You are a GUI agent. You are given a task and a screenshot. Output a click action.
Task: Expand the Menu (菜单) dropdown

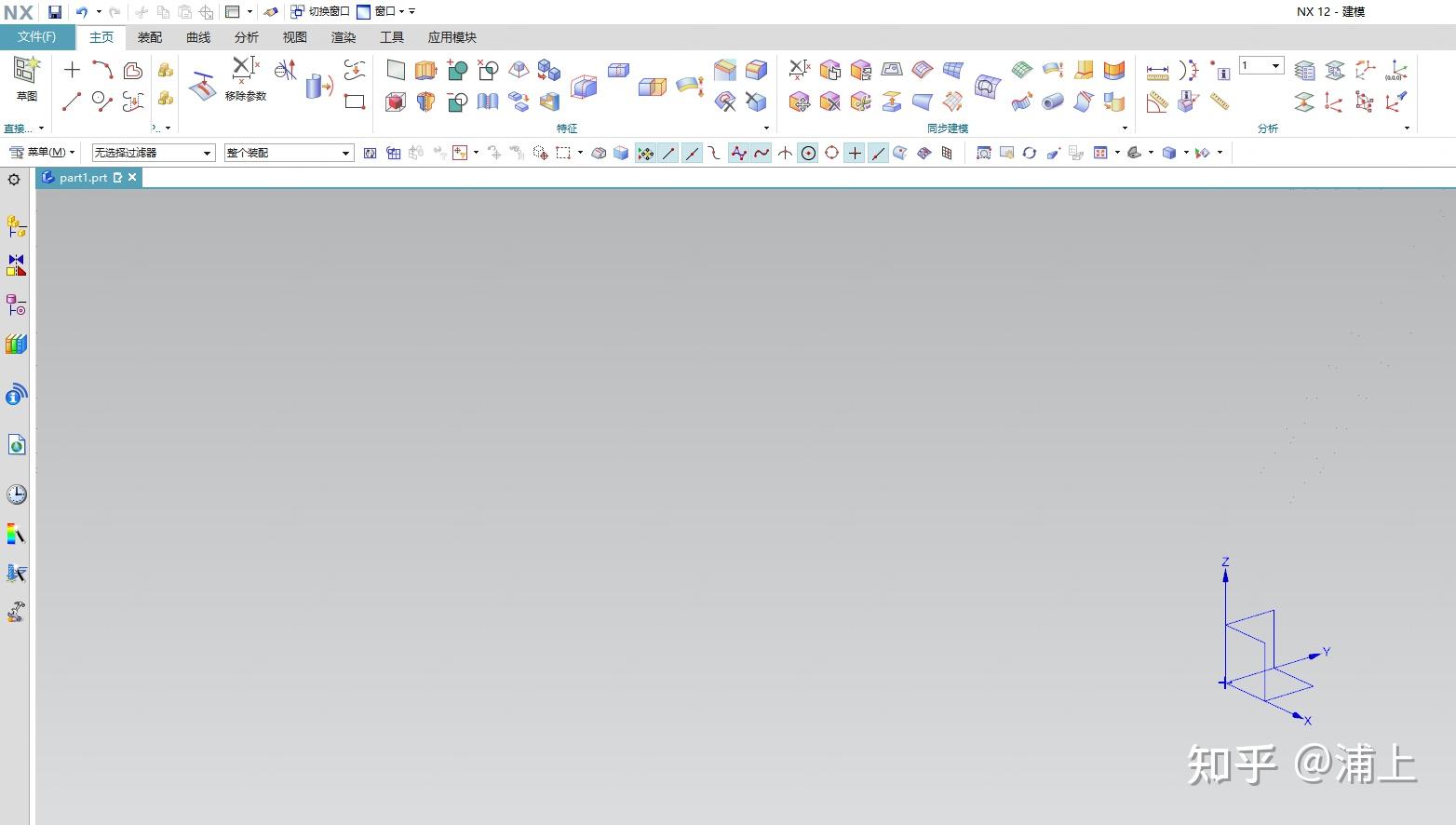42,153
